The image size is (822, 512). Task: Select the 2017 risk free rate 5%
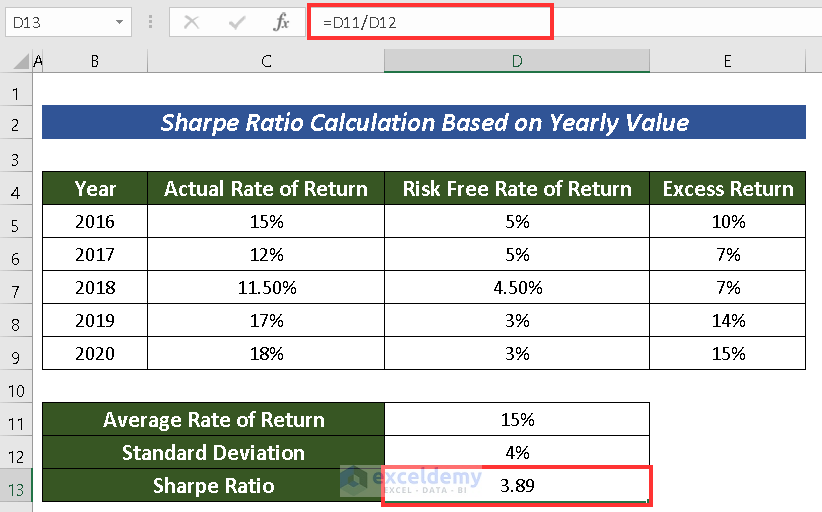pyautogui.click(x=517, y=254)
